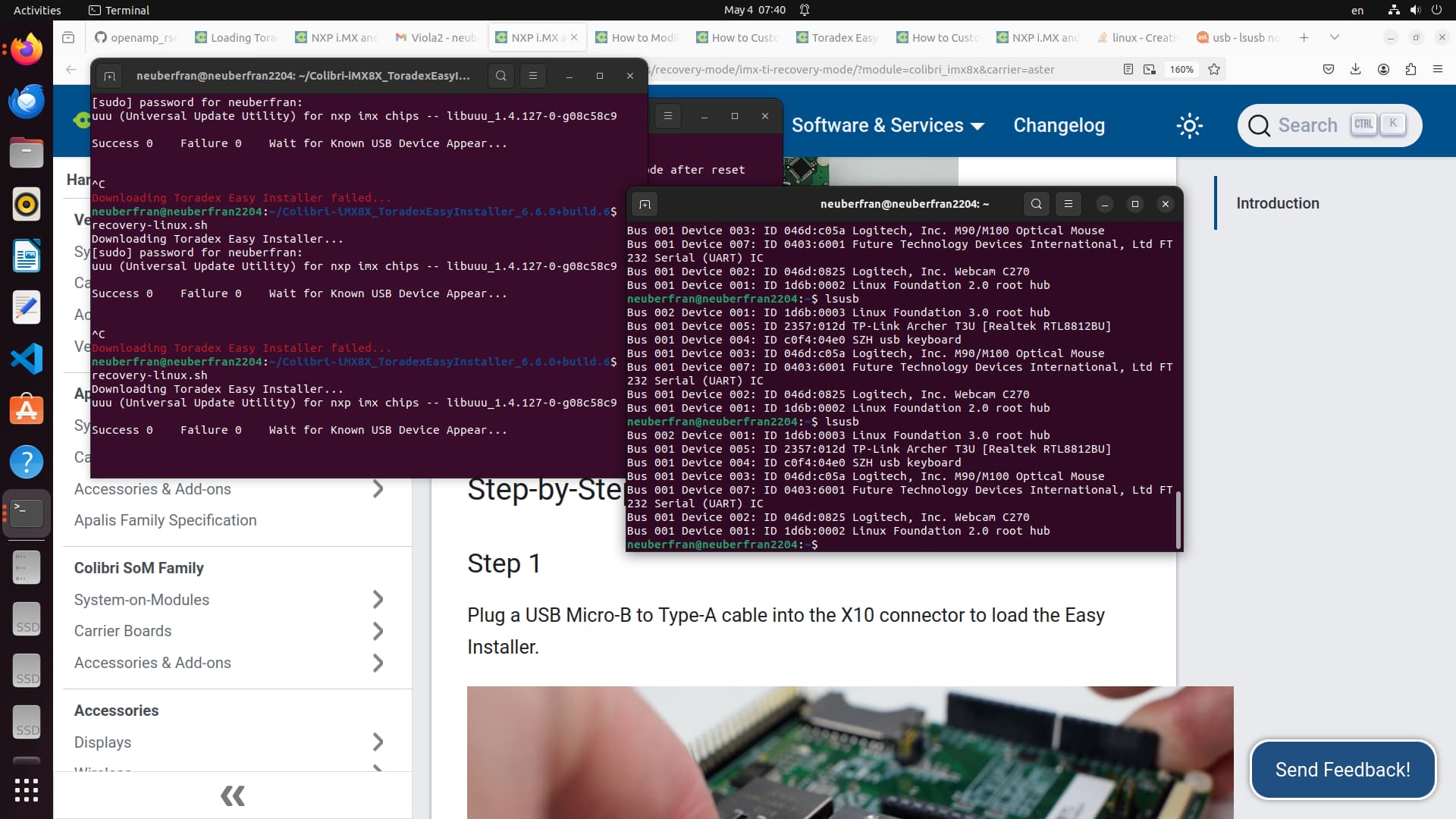Viewport: 1456px width, 819px height.
Task: Switch to Toradex Easy browser tab
Action: 836,37
